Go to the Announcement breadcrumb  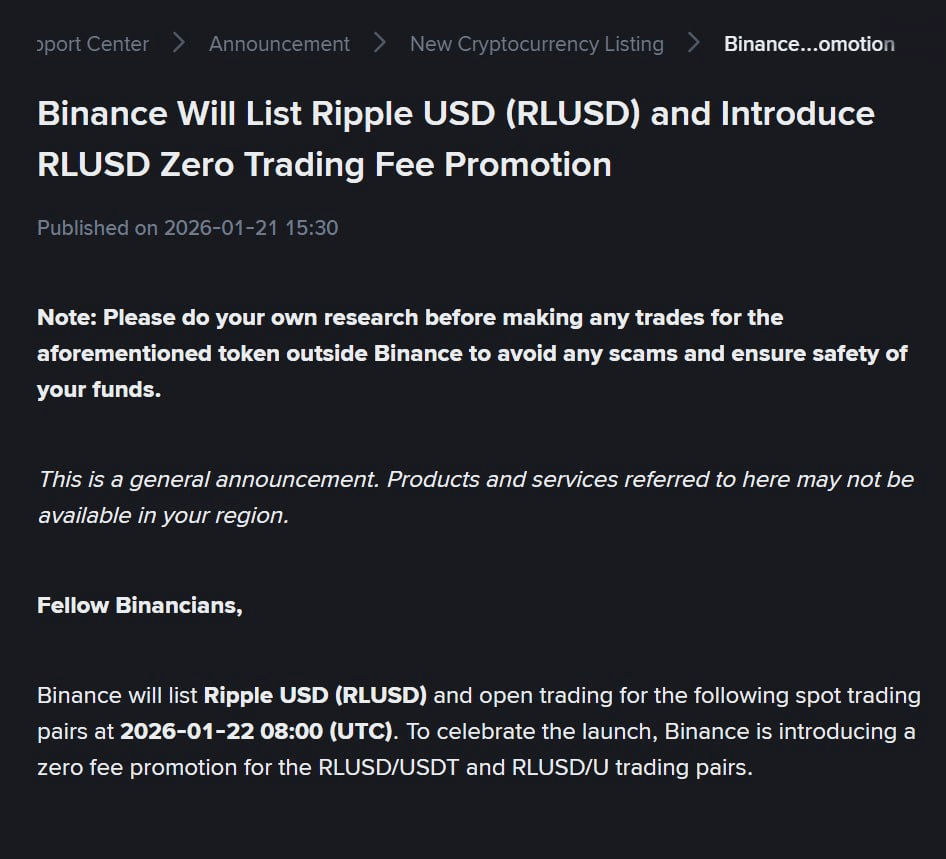pyautogui.click(x=279, y=44)
